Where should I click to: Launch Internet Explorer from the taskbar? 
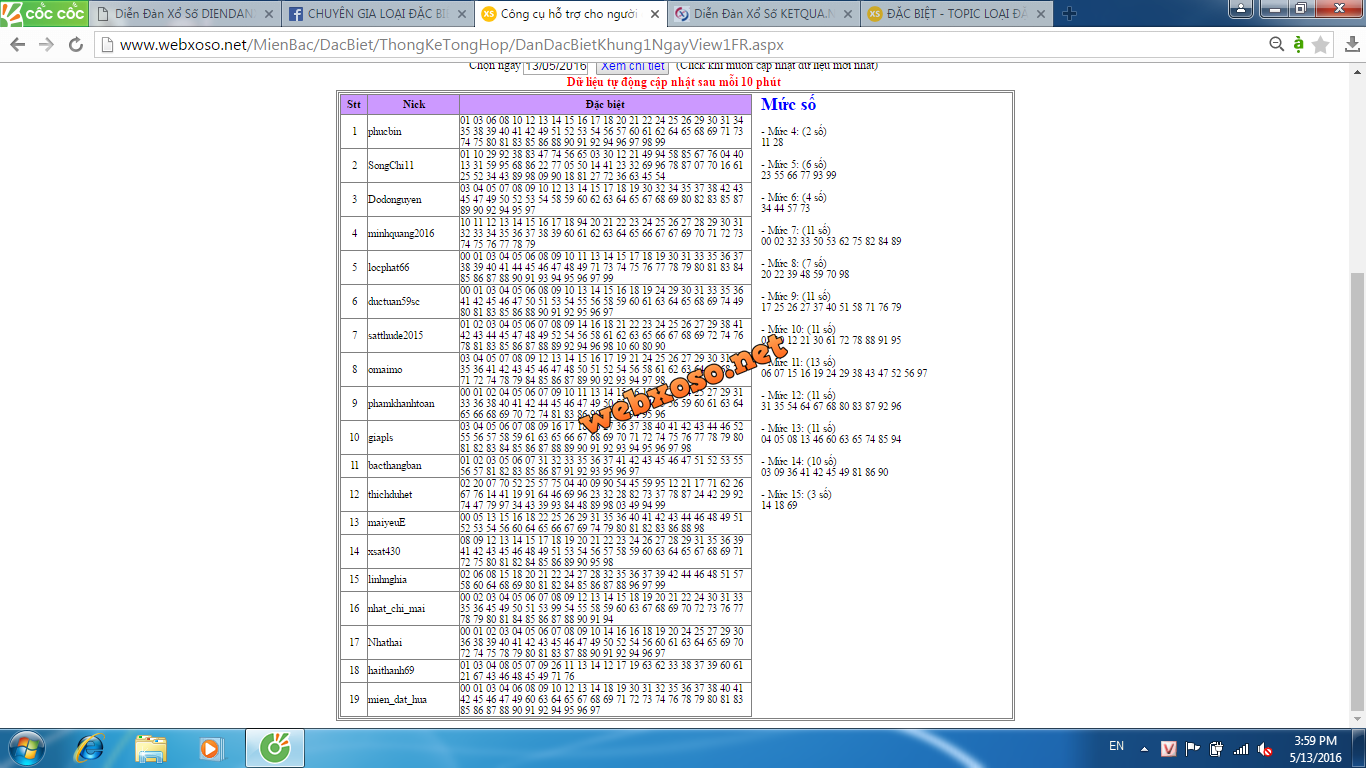tap(90, 748)
